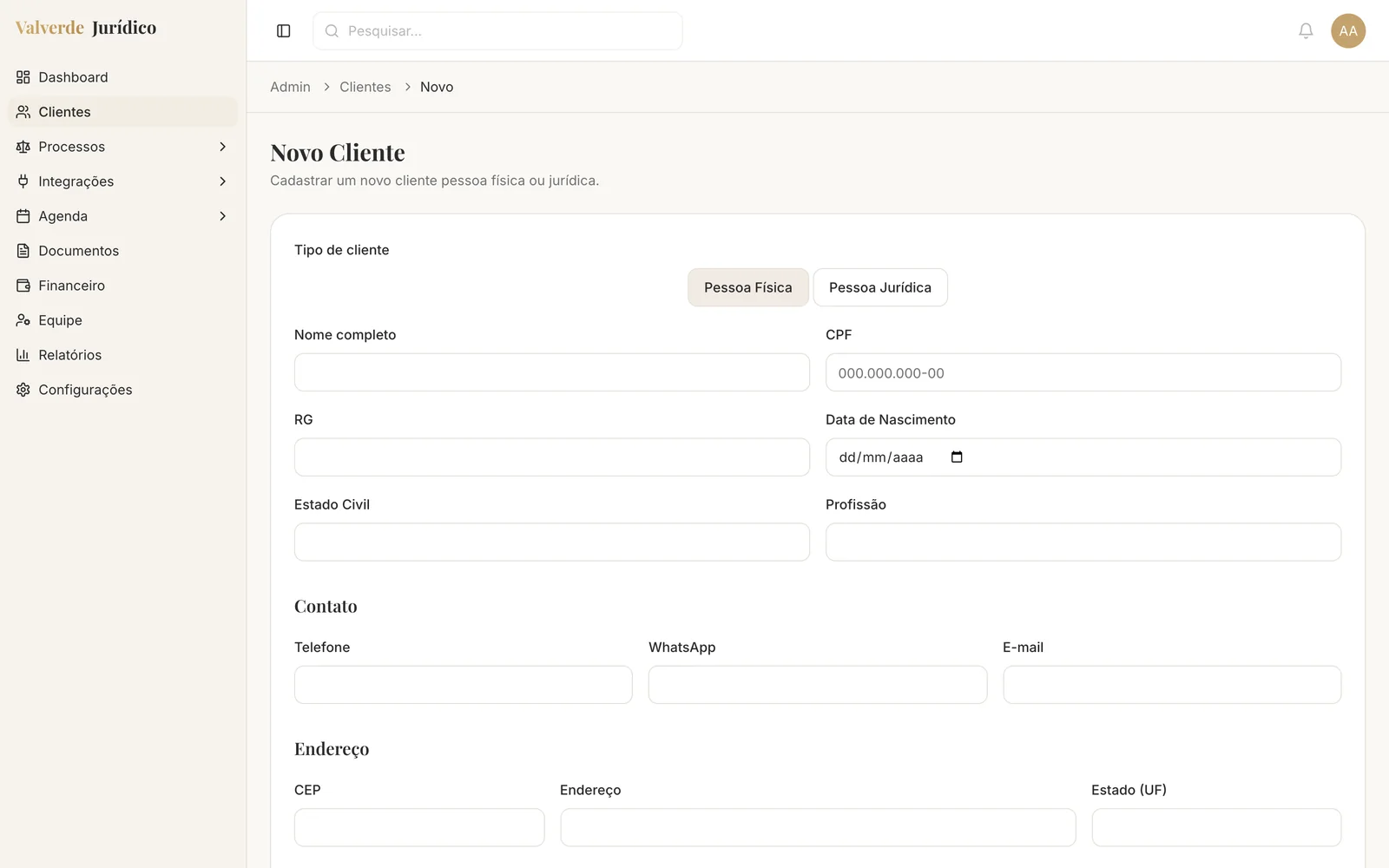Open notifications bell
1389x868 pixels.
coord(1306,31)
